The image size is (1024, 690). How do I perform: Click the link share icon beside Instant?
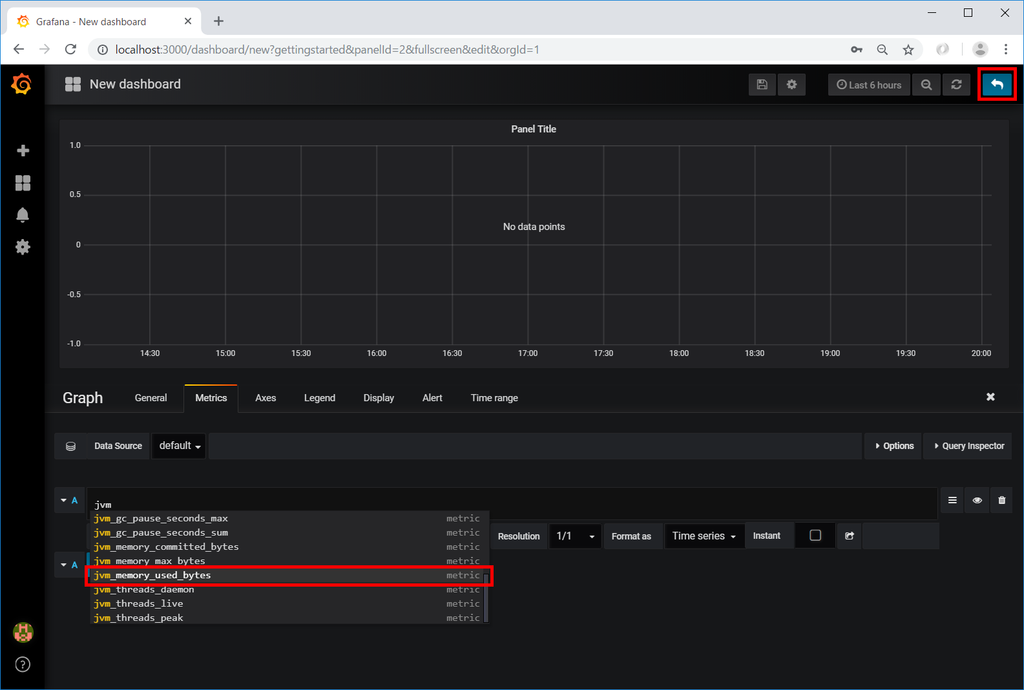pos(849,536)
